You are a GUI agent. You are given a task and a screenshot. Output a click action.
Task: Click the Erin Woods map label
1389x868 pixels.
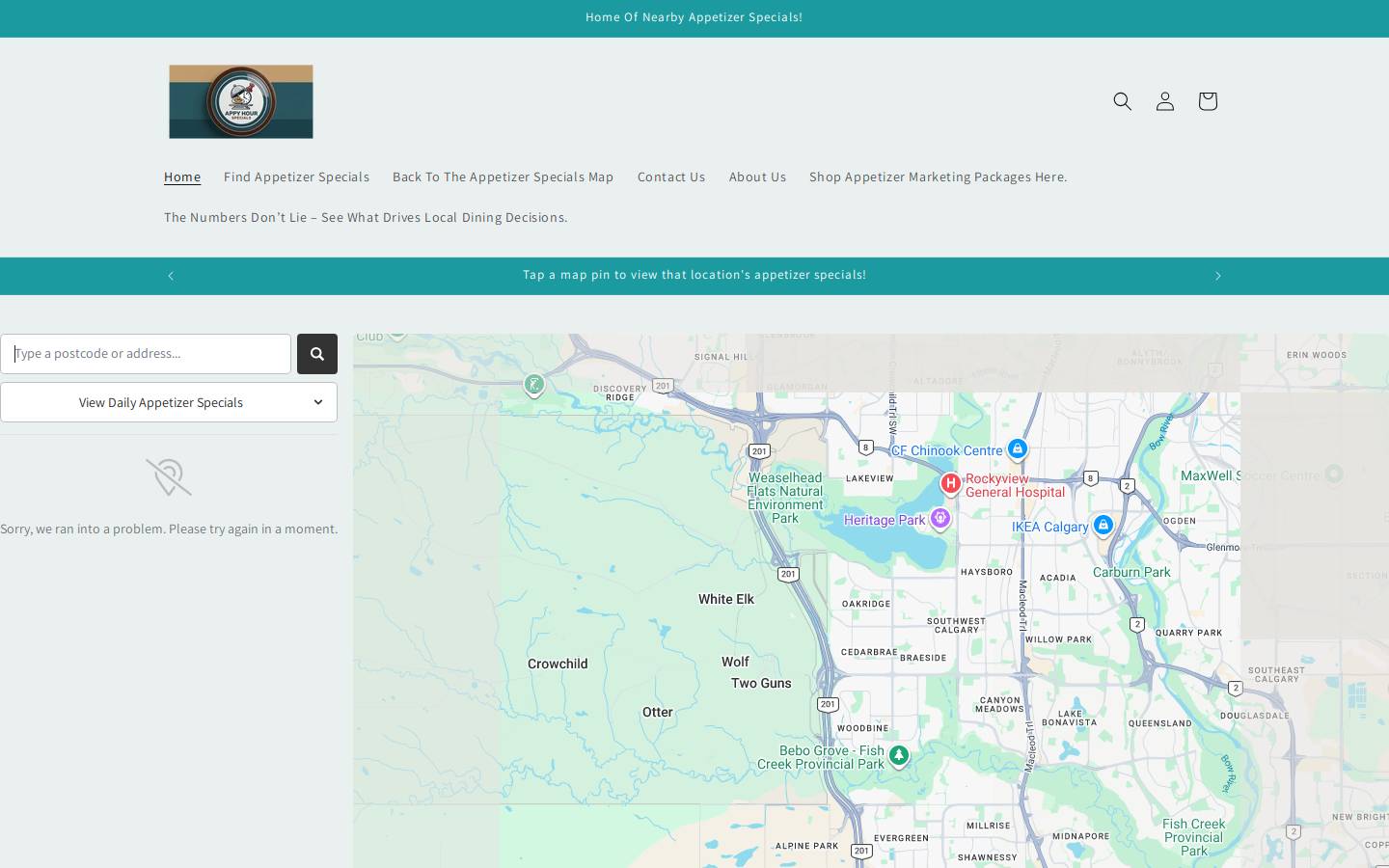pyautogui.click(x=1317, y=355)
